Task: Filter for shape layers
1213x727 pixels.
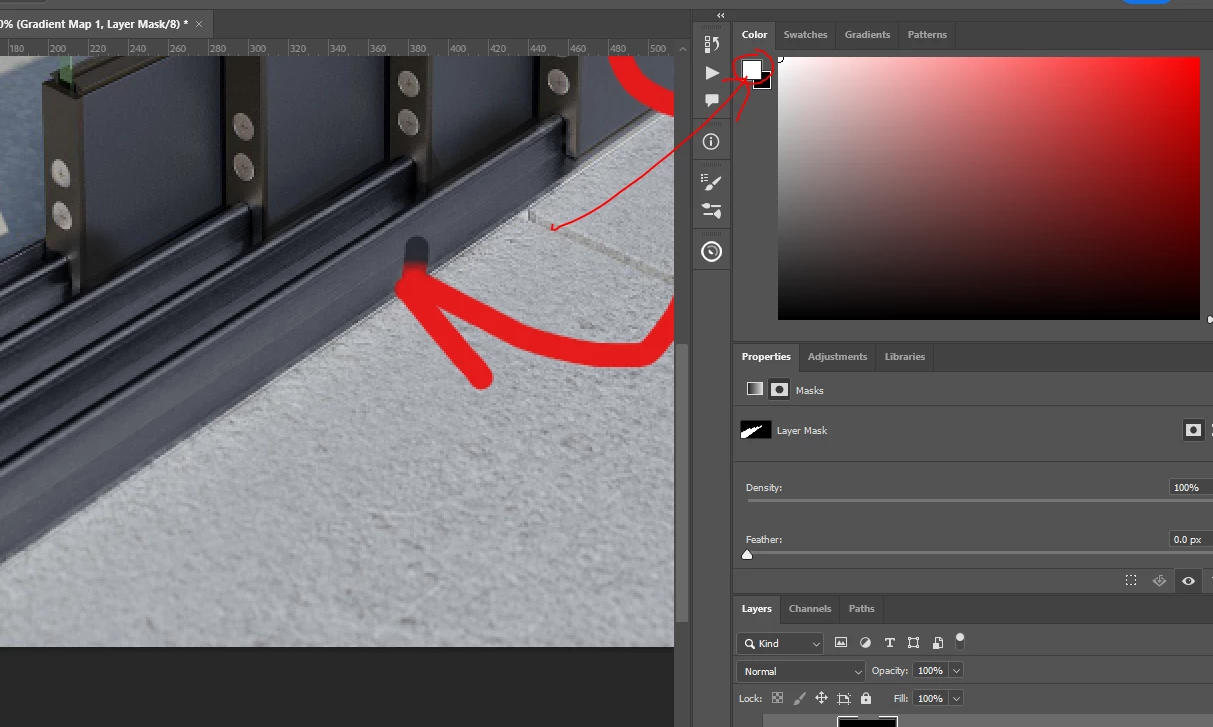Action: (913, 643)
